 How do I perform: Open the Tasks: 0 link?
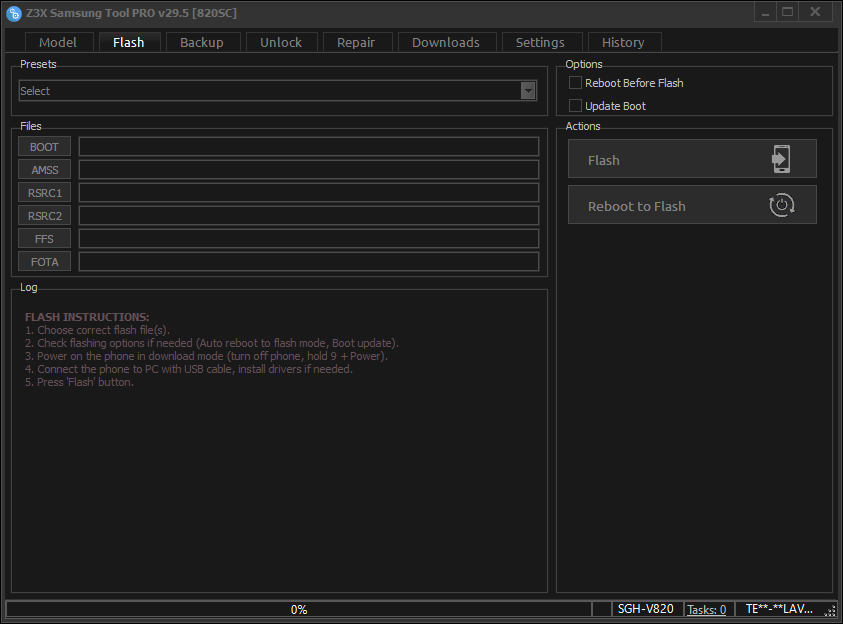[707, 609]
